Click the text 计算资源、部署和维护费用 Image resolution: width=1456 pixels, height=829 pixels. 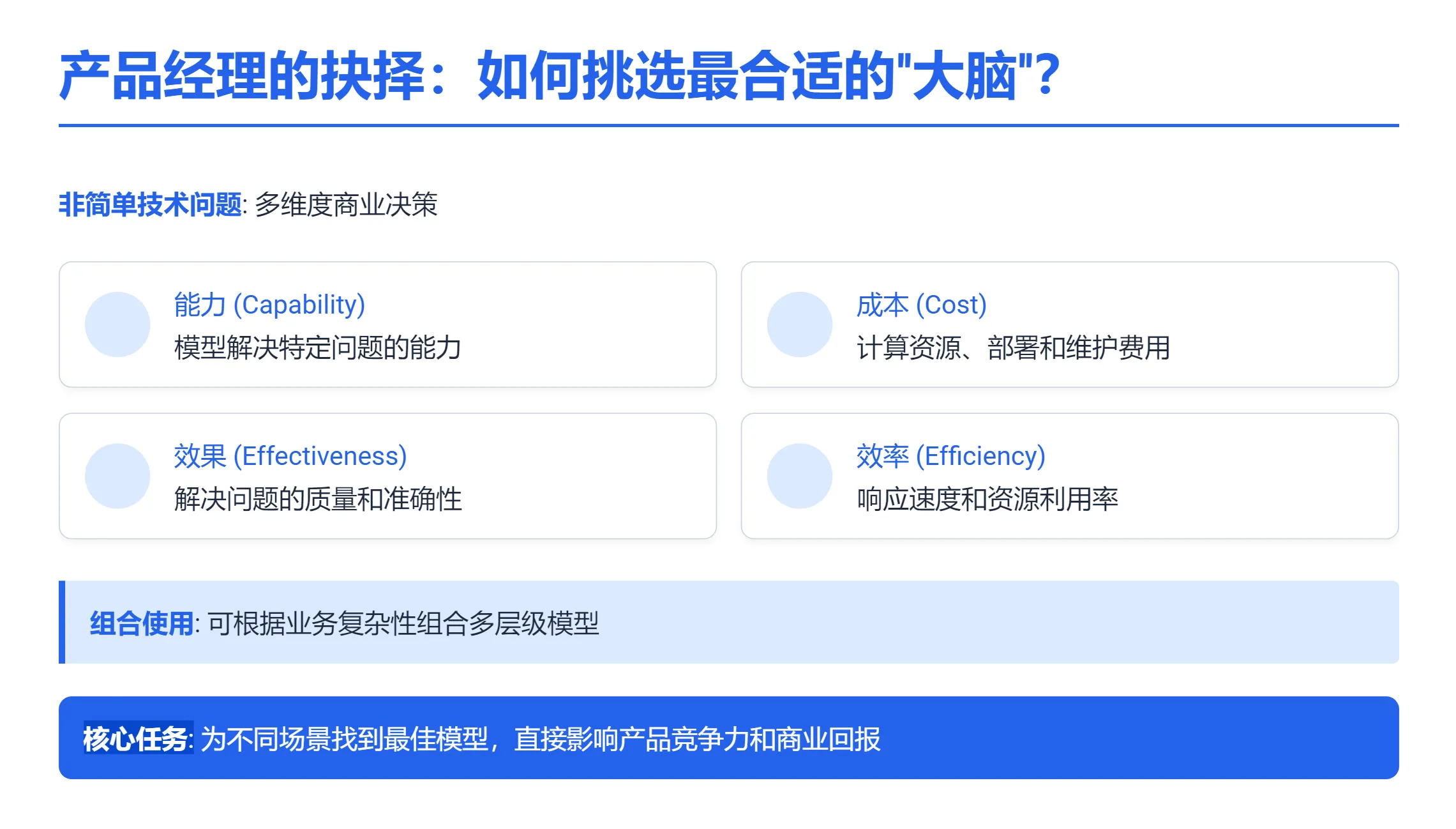pos(1013,347)
